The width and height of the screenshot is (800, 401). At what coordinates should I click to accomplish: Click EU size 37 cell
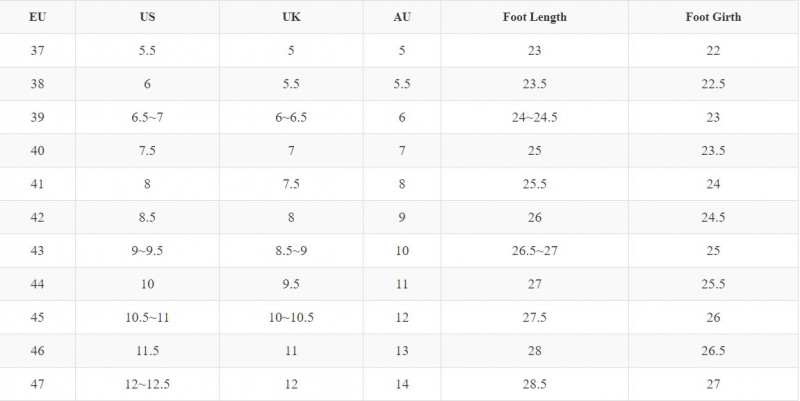[37, 51]
